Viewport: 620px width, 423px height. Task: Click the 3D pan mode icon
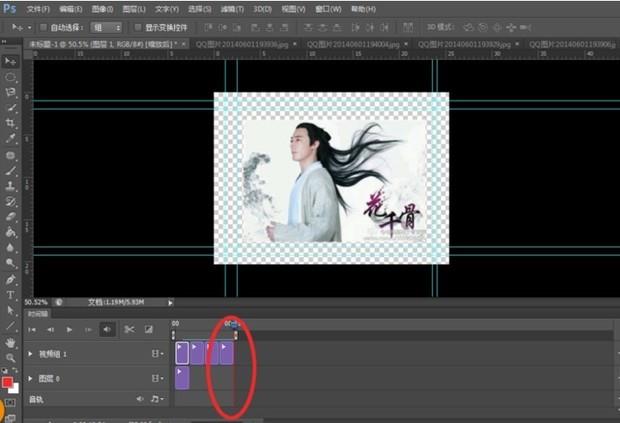pos(497,27)
